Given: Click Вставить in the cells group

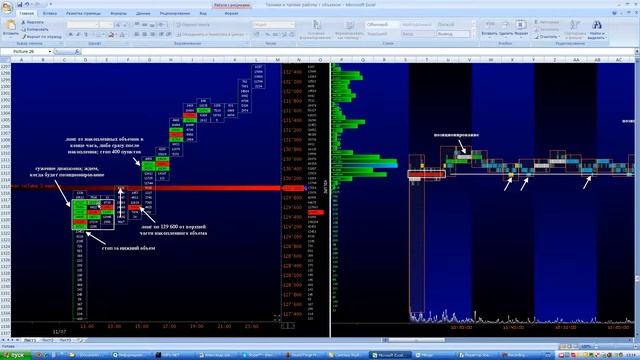Looking at the screenshot, I should pyautogui.click(x=489, y=29).
